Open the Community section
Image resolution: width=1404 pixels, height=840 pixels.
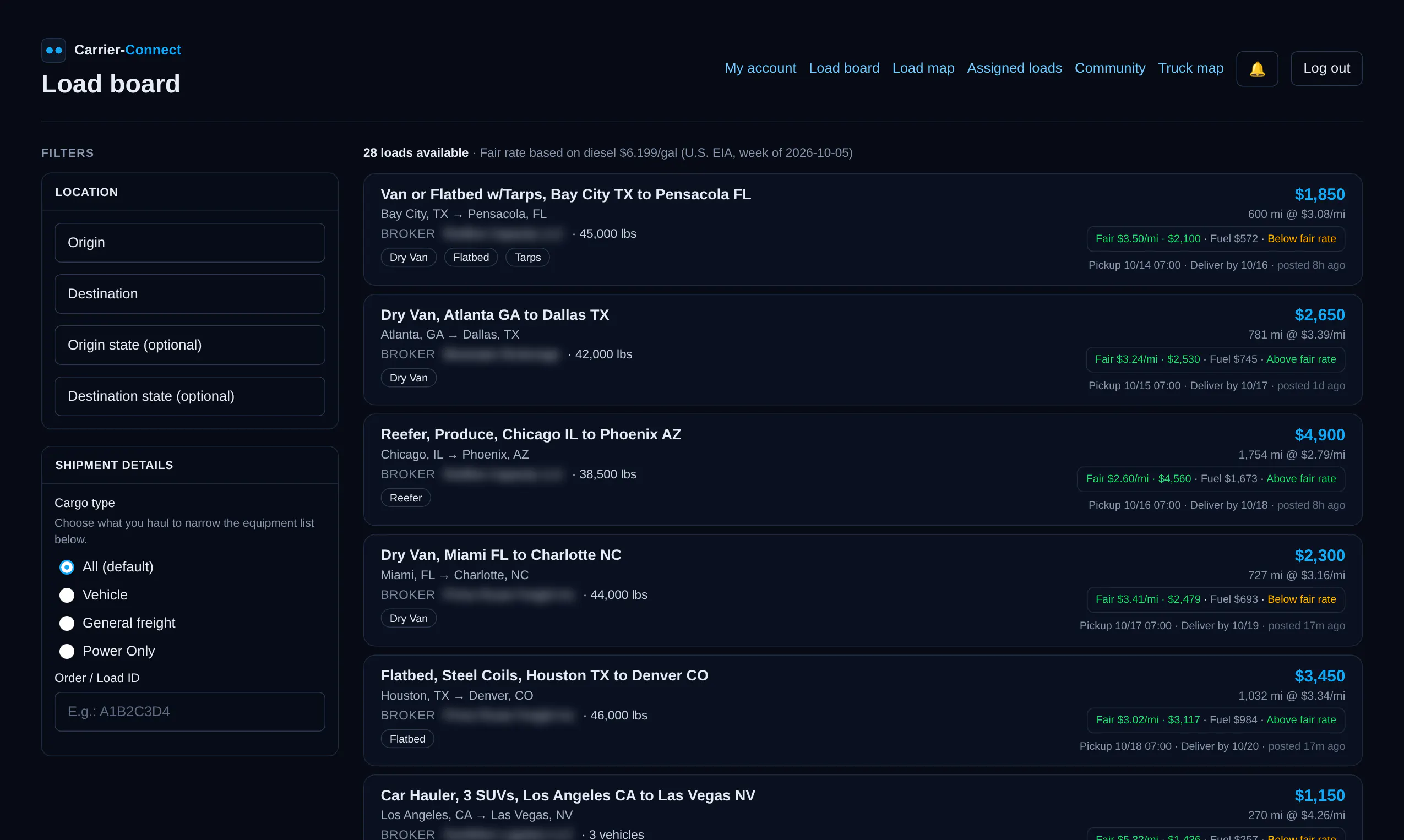tap(1109, 68)
